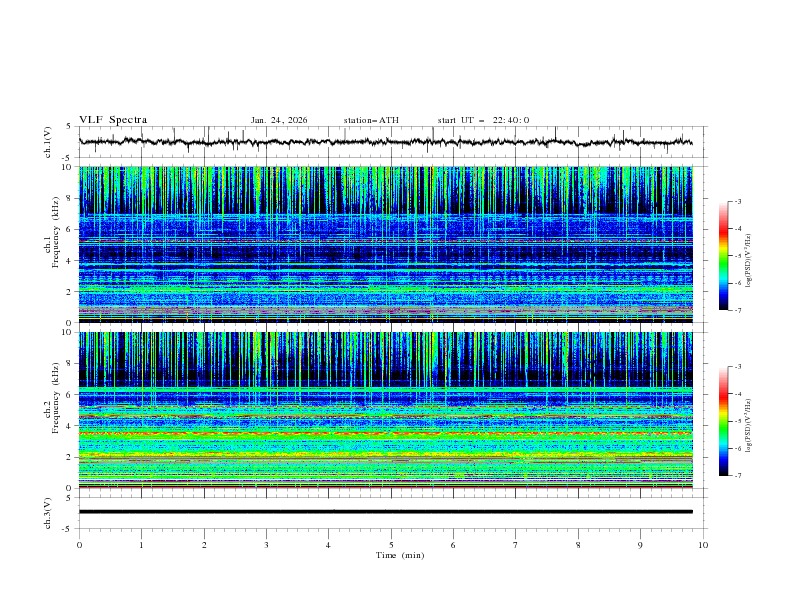The image size is (792, 612).
Task: Select the 10 minute tick on time axis
Action: (x=703, y=544)
